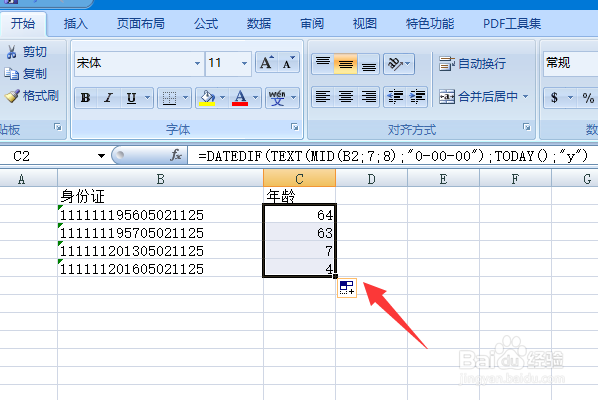Screen dimensions: 598x400
Task: Open phonetic guide dropdown arrow
Action: pyautogui.click(x=294, y=98)
